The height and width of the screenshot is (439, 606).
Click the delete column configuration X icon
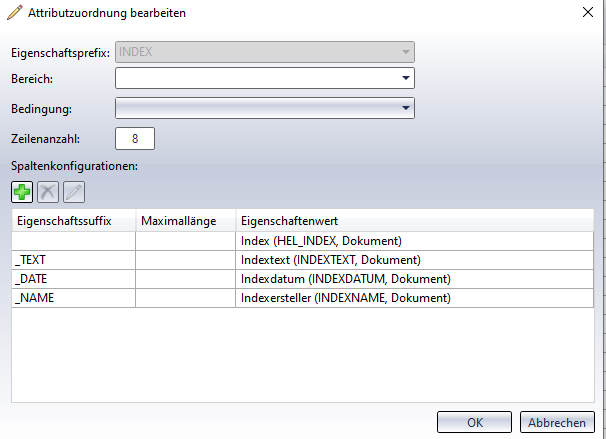(47, 192)
